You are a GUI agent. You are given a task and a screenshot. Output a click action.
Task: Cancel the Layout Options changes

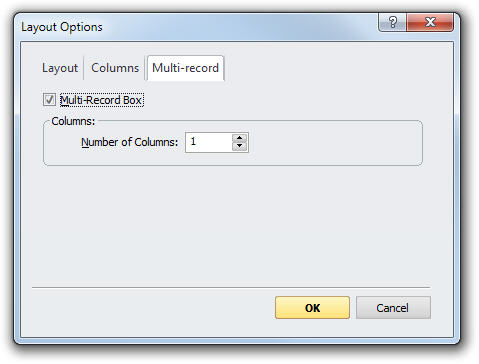[393, 308]
